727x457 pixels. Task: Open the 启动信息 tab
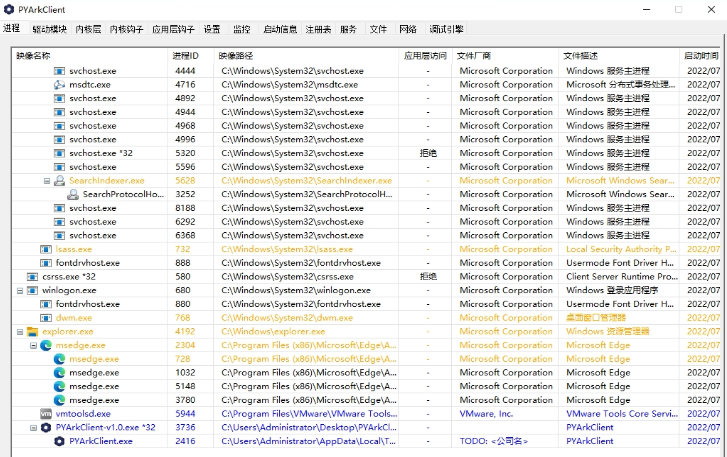(280, 29)
